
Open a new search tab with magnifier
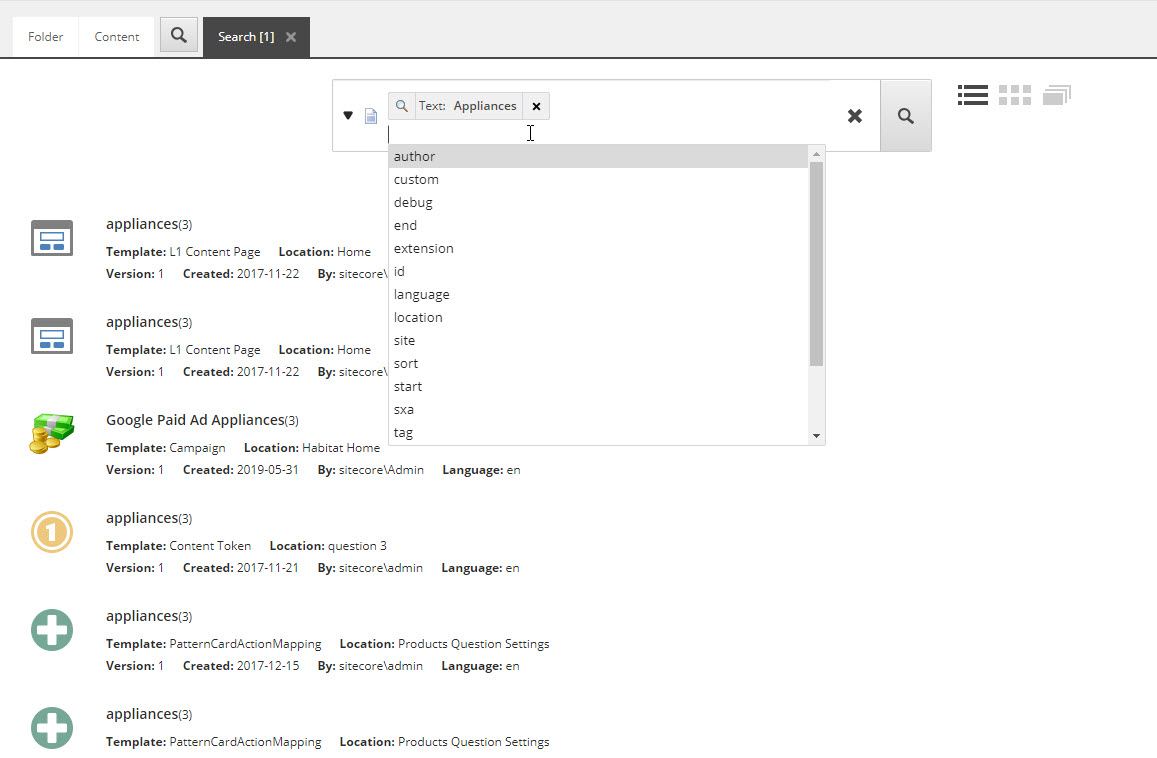click(179, 35)
